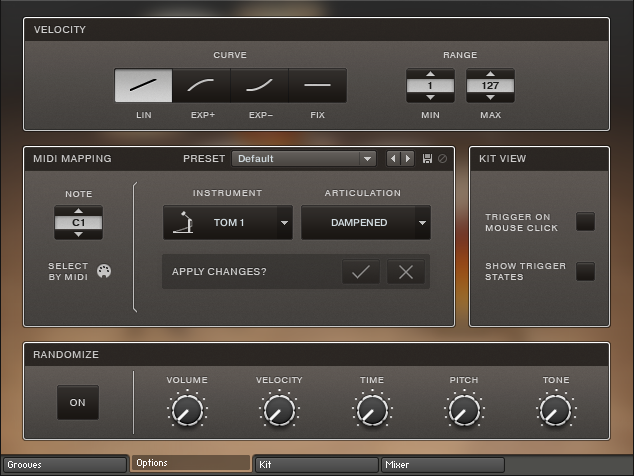Save the MIDI mapping preset
The height and width of the screenshot is (476, 634).
[427, 159]
